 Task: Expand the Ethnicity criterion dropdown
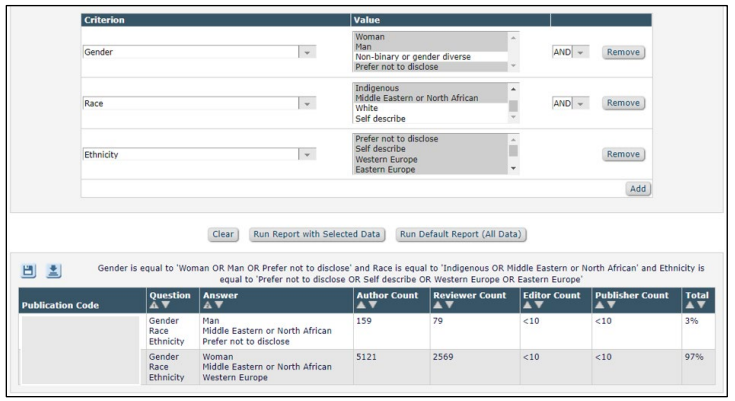point(308,154)
